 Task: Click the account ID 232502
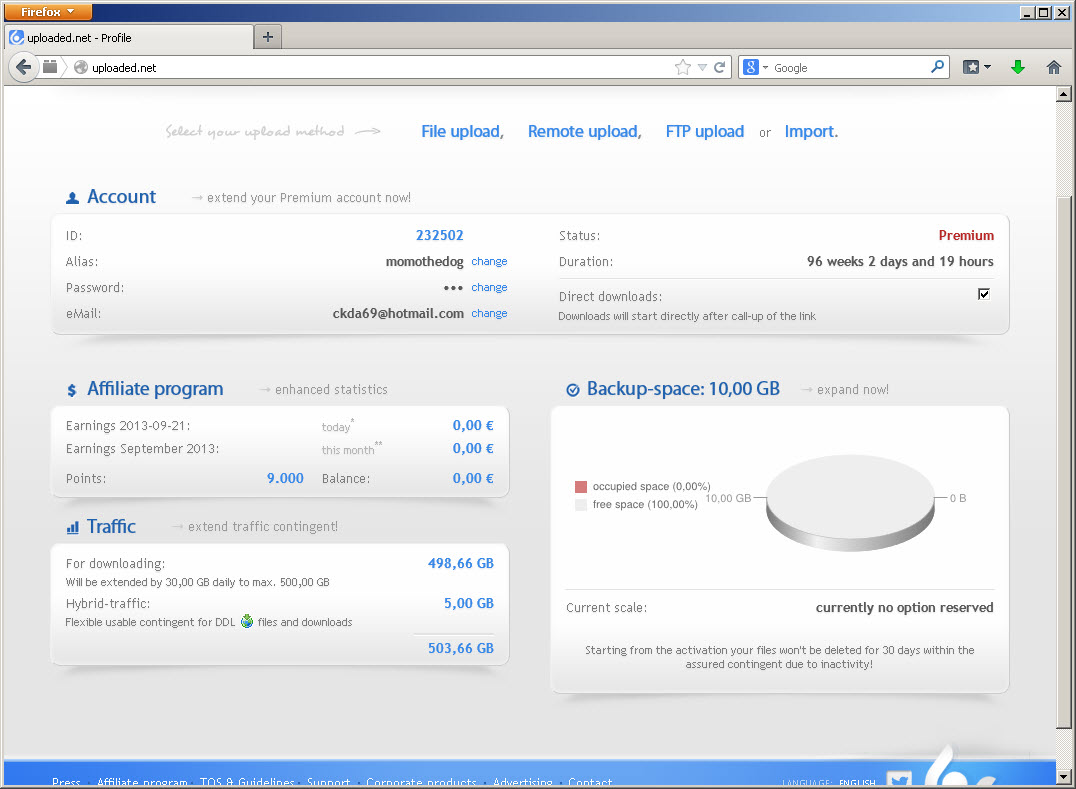tap(440, 235)
